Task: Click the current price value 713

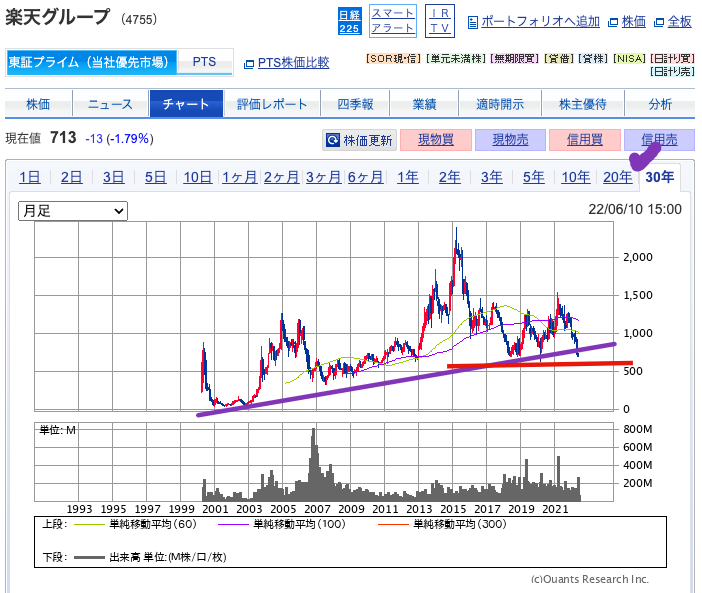Action: (x=63, y=137)
